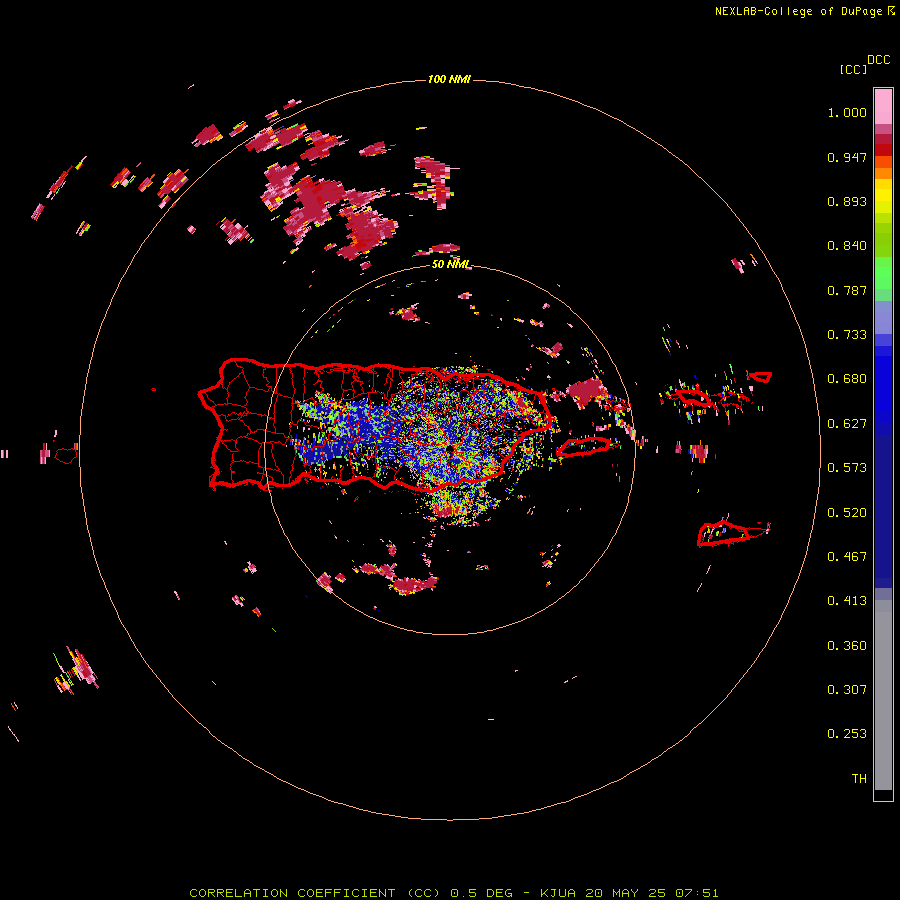Click the bright green segment of the color bar

point(883,273)
